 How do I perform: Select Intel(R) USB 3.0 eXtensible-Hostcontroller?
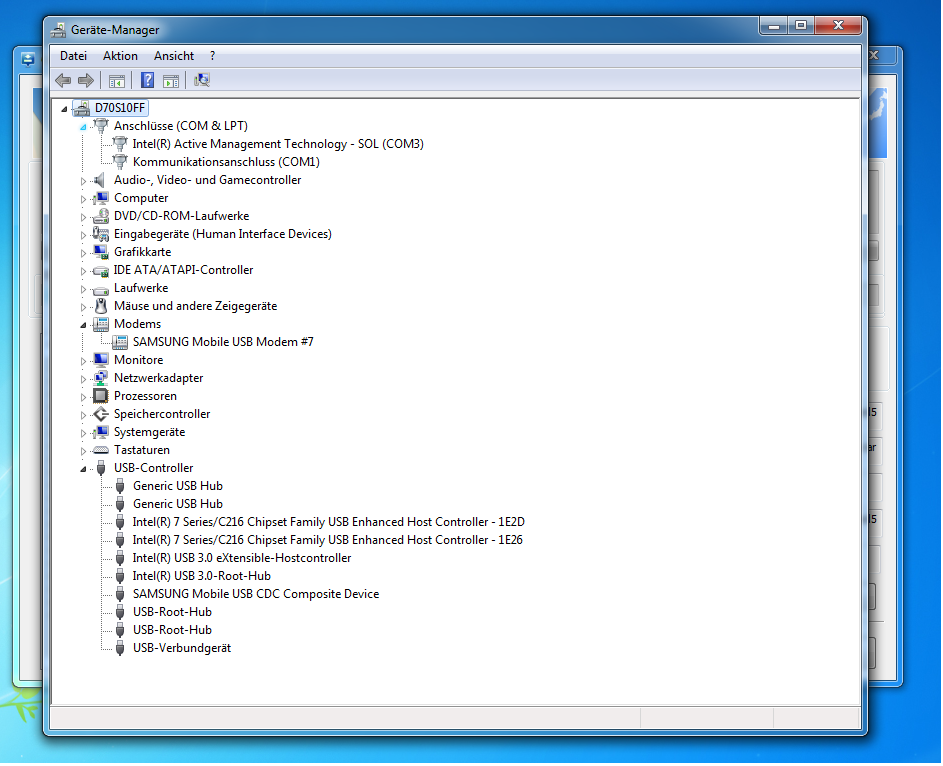click(241, 558)
